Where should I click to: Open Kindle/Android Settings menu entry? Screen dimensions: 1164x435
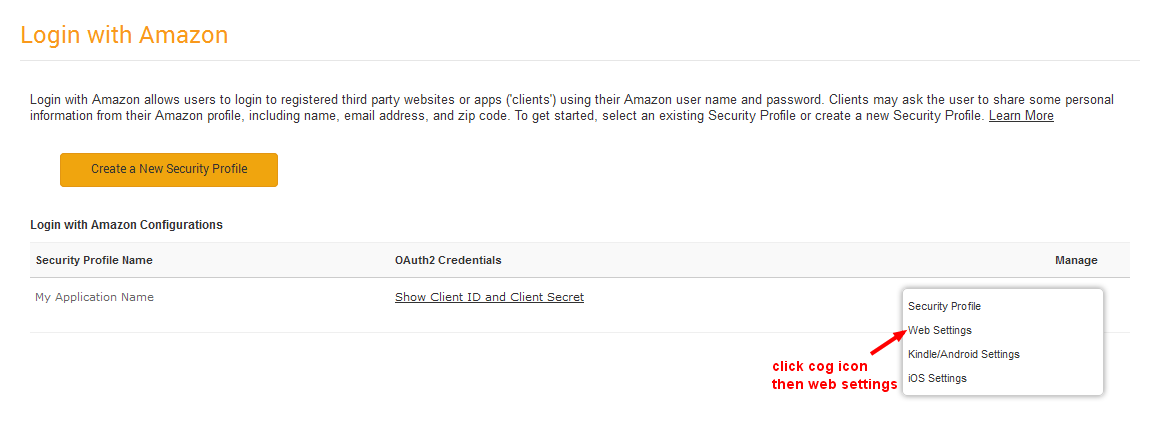coord(963,354)
